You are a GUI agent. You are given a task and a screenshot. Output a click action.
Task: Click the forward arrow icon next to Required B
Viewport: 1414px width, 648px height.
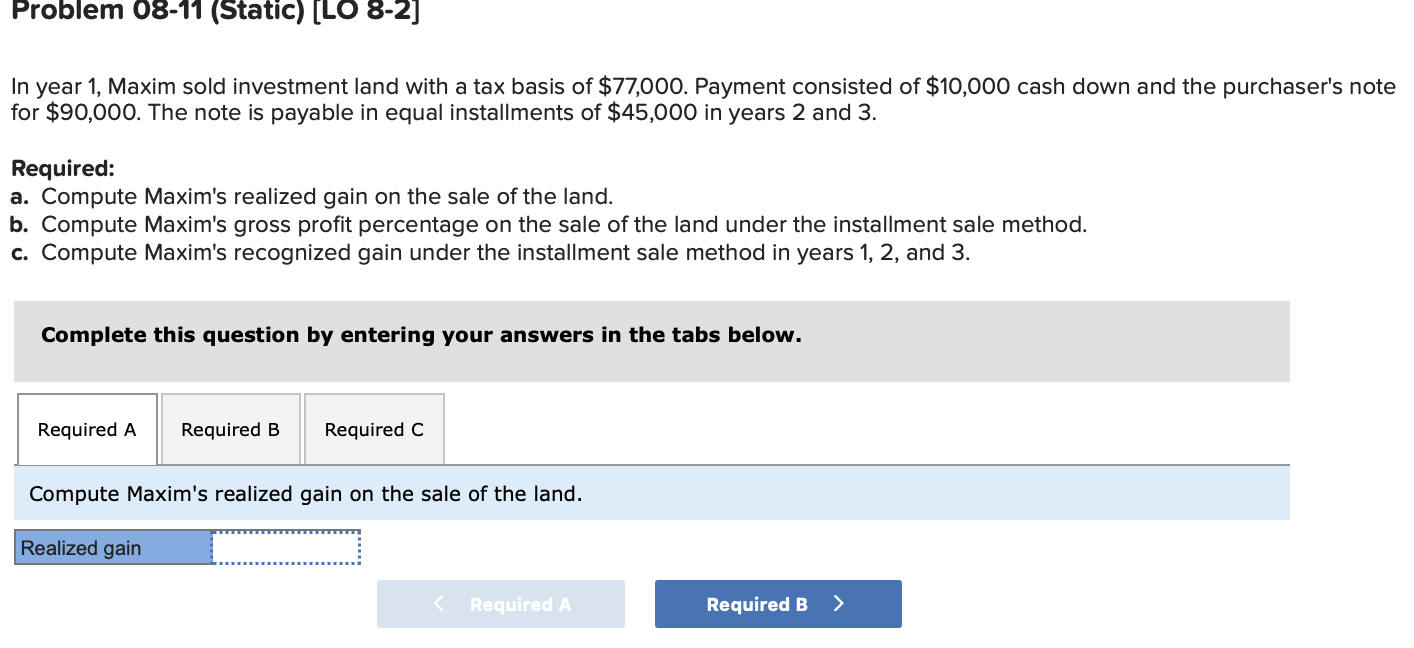click(838, 603)
